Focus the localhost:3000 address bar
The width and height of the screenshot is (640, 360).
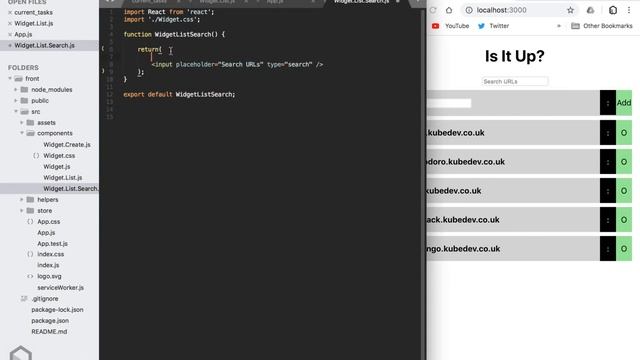click(x=501, y=10)
